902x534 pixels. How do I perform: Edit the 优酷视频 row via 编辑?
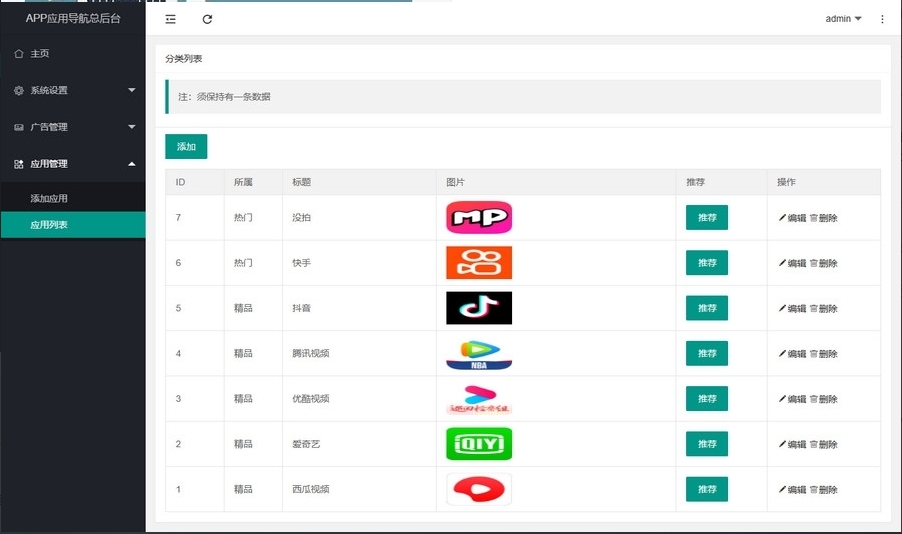tap(792, 399)
